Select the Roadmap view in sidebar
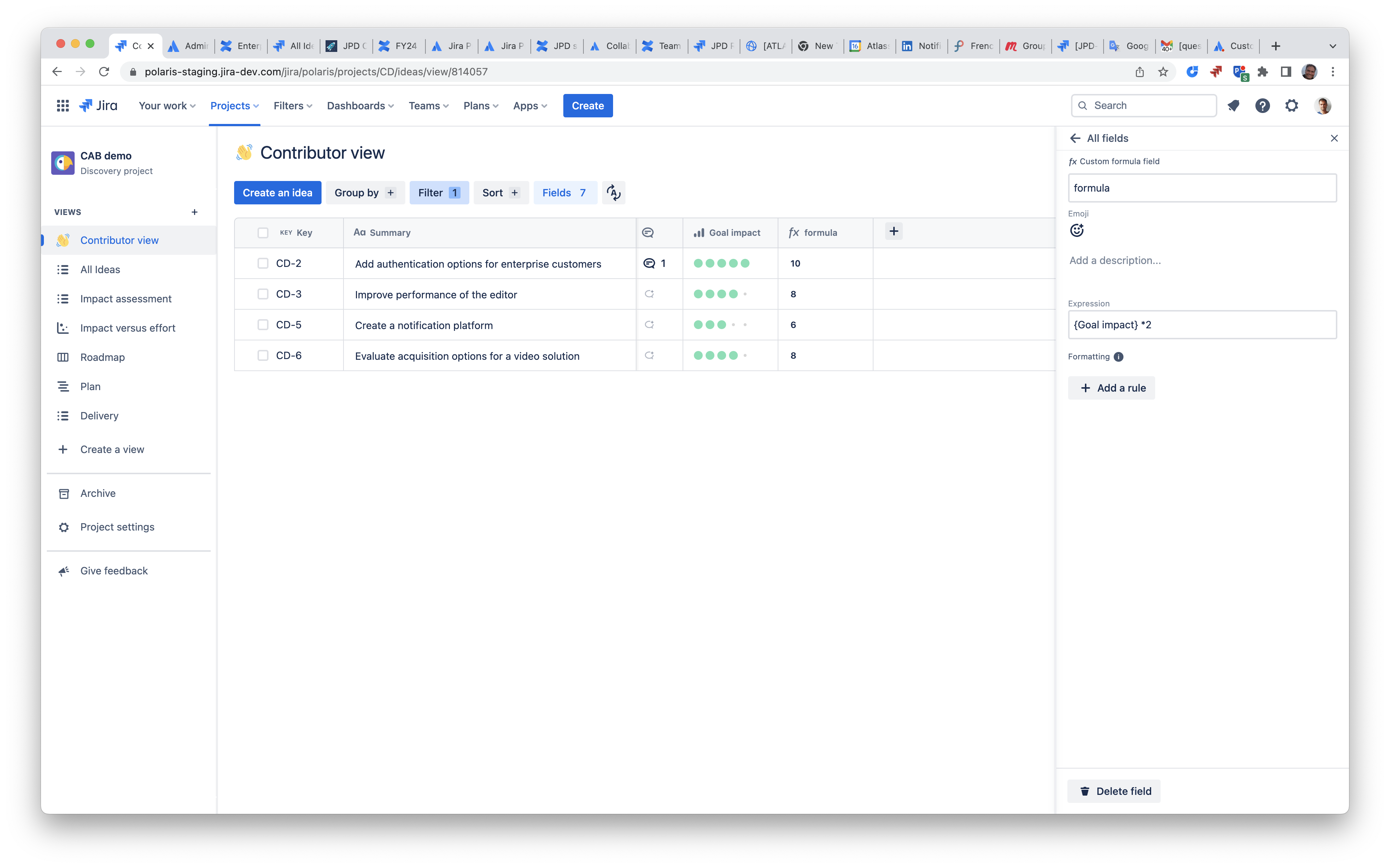 pos(102,356)
